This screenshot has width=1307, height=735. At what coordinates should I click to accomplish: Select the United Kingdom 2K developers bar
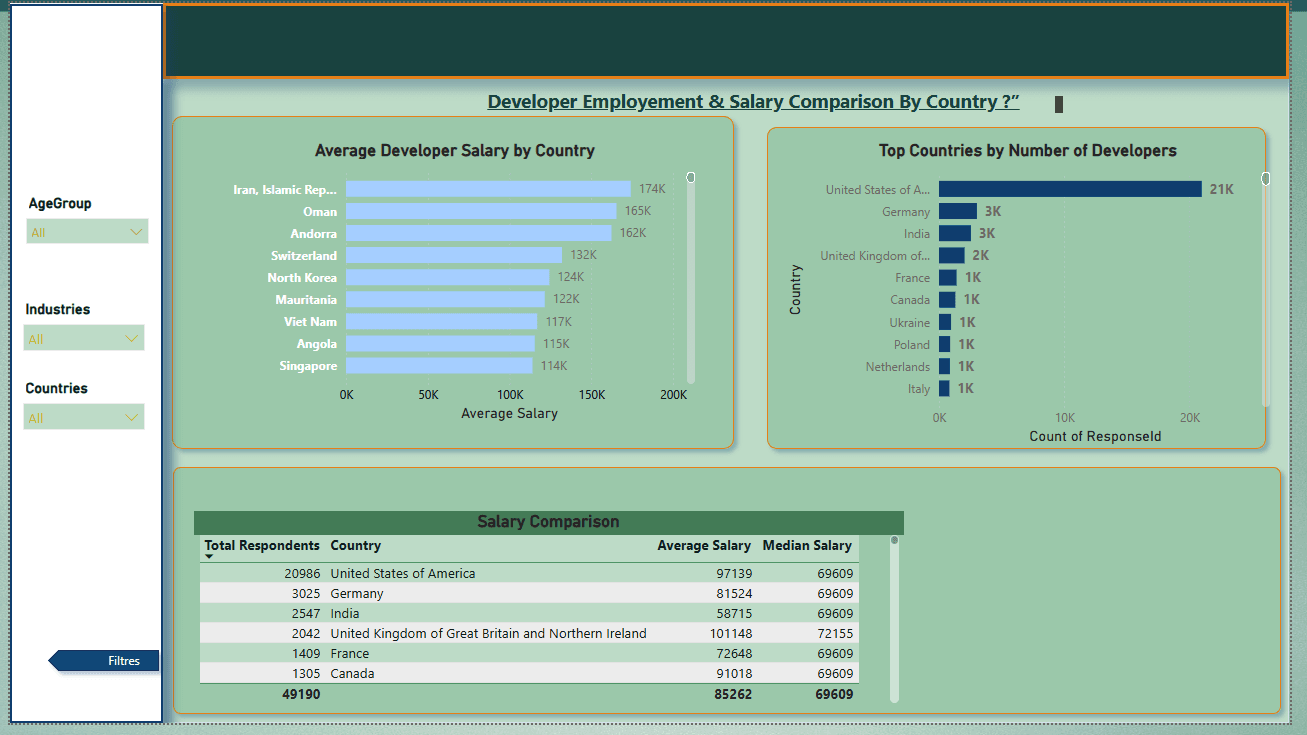click(952, 255)
